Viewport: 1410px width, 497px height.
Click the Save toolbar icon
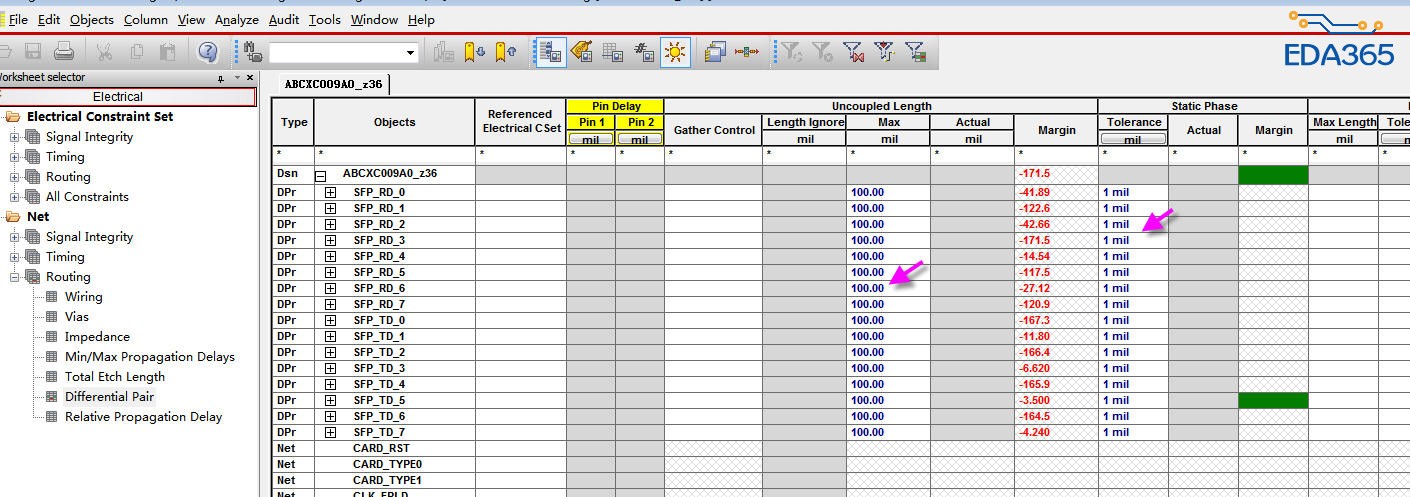[x=33, y=51]
